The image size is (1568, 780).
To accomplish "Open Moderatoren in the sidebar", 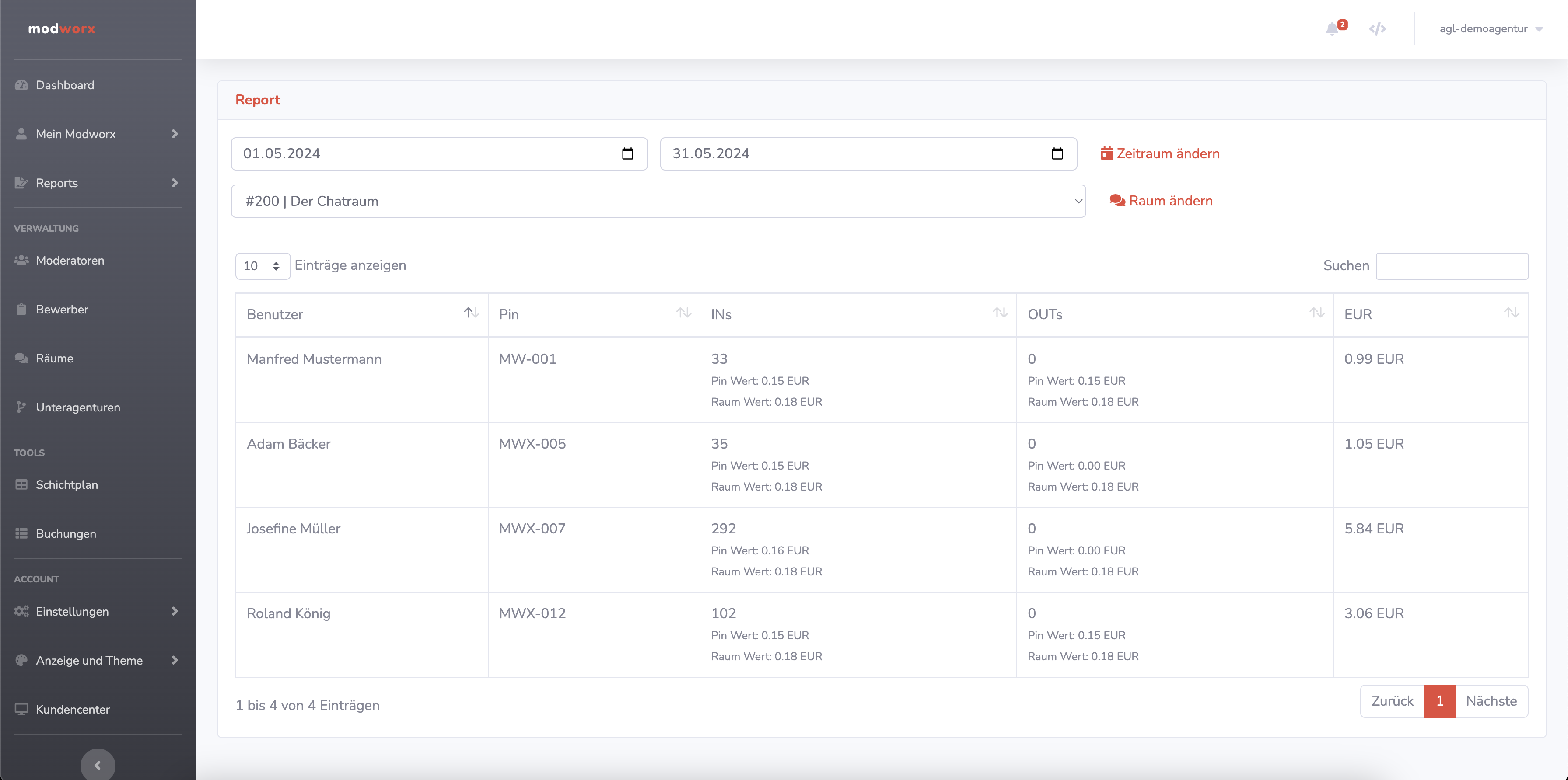I will (70, 261).
